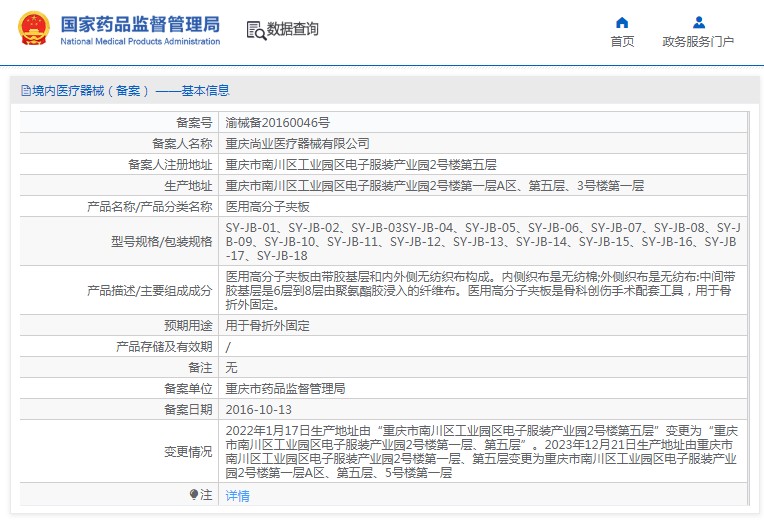Click the 产品存储及有效期 label
This screenshot has width=764, height=527.
164,346
